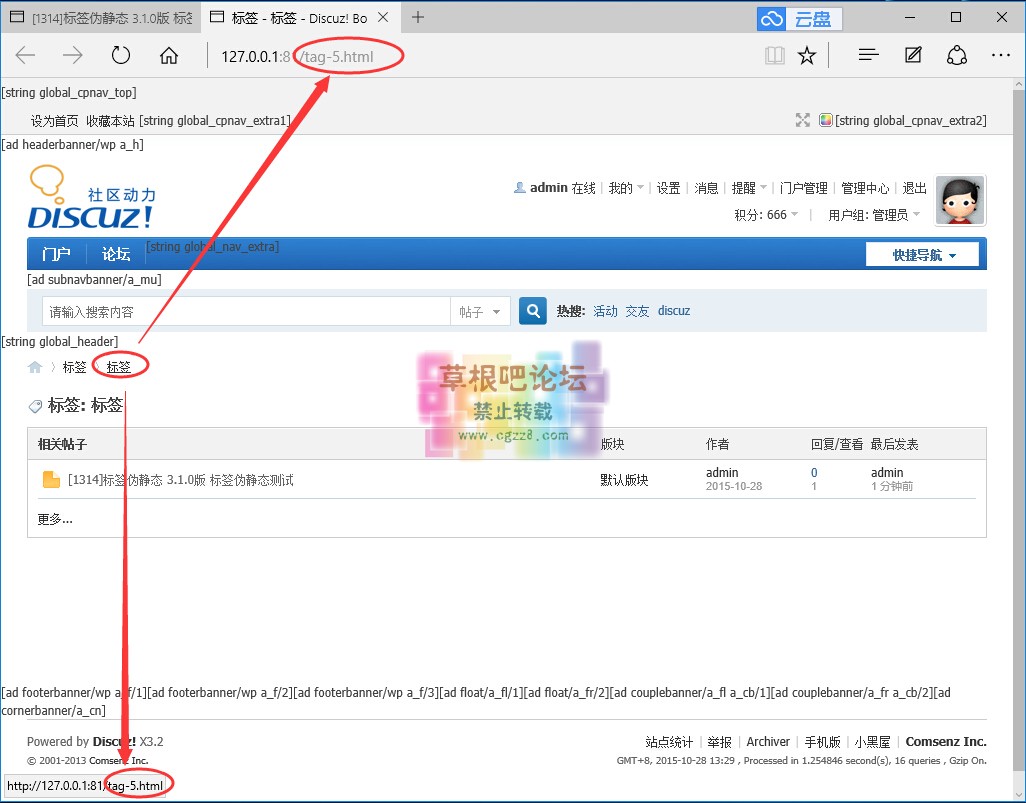Click the Share icon in browser toolbar
This screenshot has width=1026, height=803.
(957, 55)
